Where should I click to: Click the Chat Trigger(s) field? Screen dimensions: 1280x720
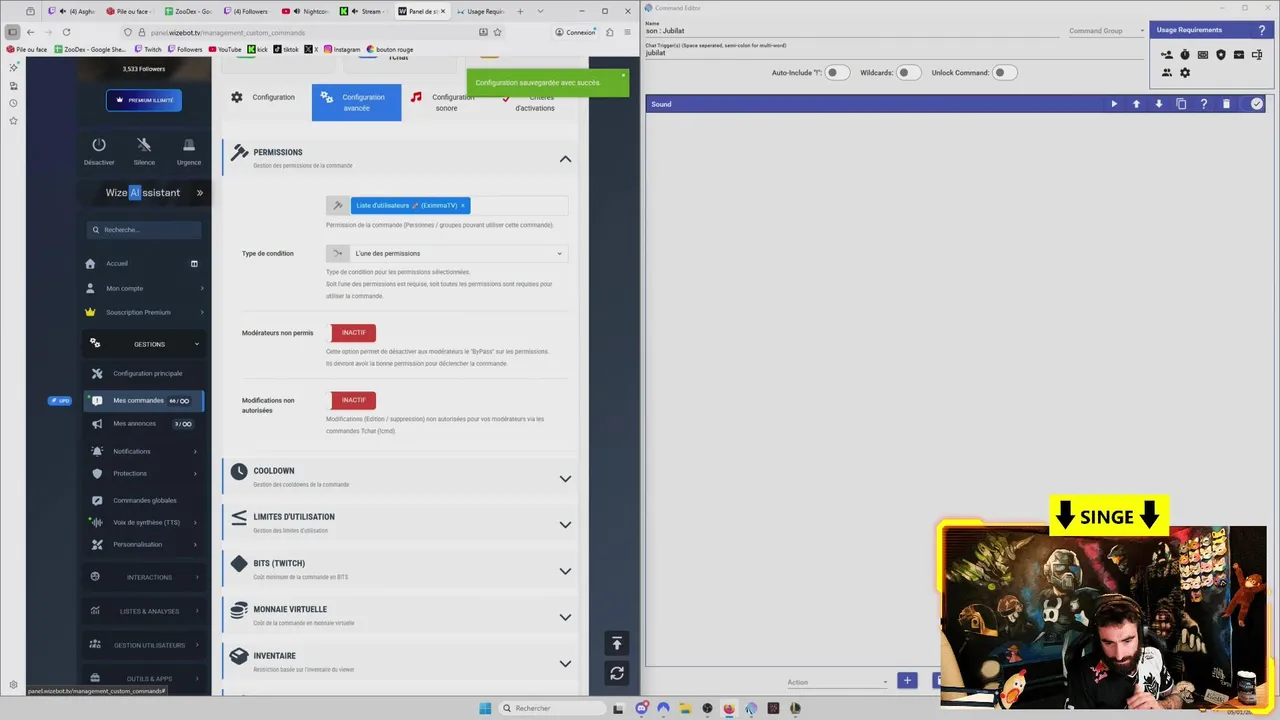pos(895,53)
